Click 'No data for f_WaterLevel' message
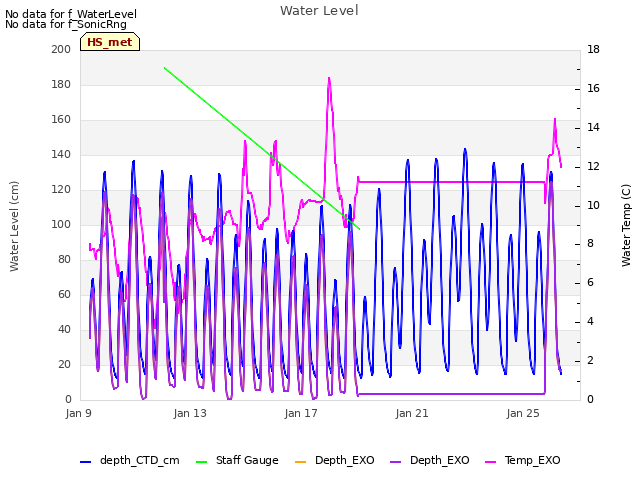This screenshot has width=640, height=480. (x=71, y=14)
